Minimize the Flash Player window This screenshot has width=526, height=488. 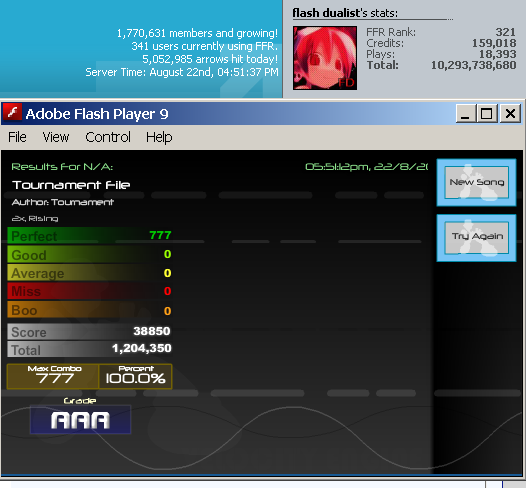point(465,113)
